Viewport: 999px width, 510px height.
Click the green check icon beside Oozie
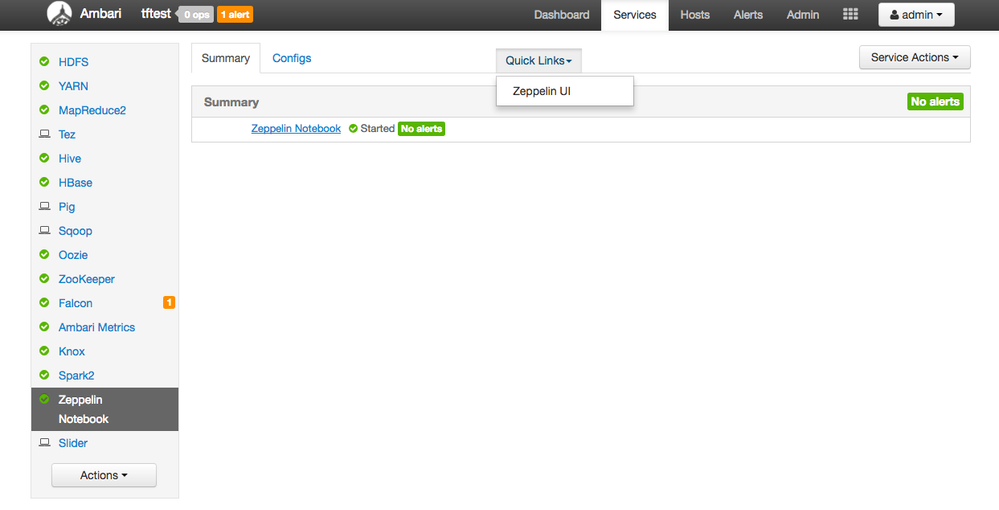[x=44, y=254]
